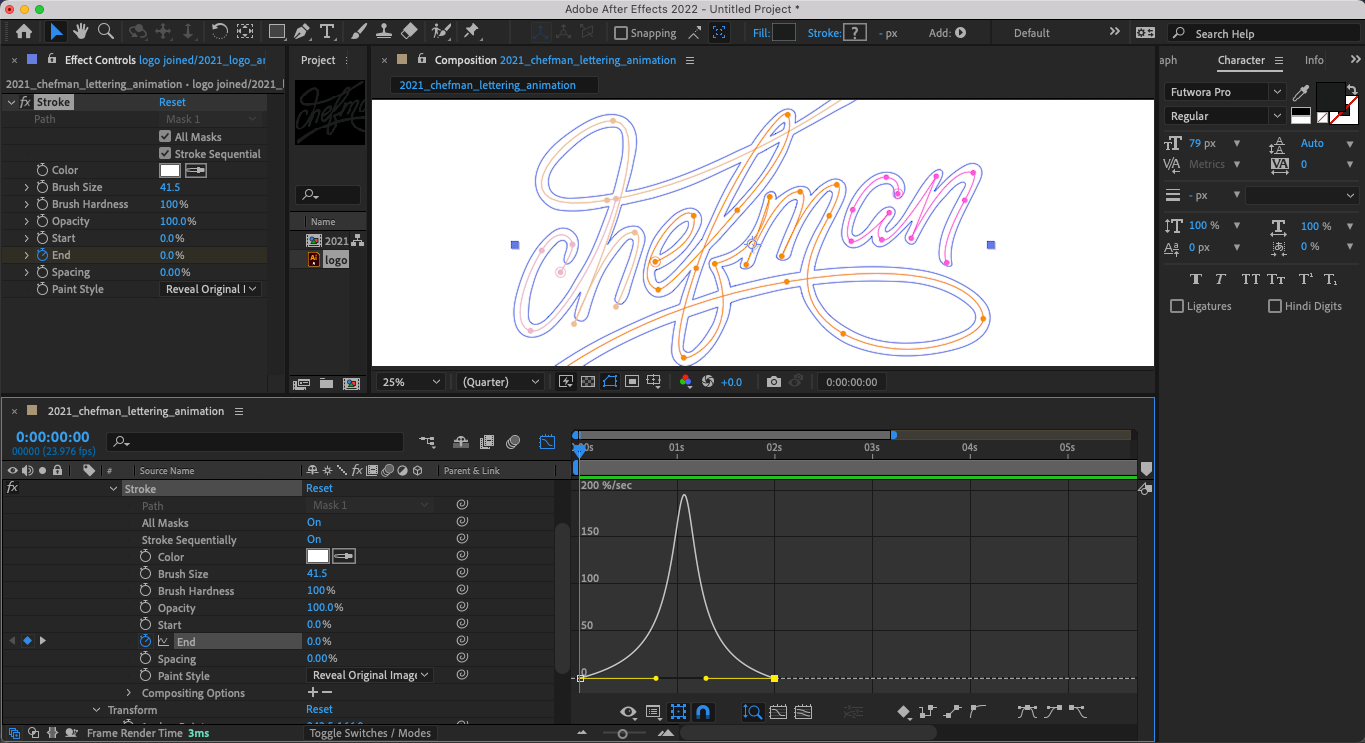The image size is (1365, 743).
Task: Click Fit all graphs to view icon
Action: click(x=802, y=712)
